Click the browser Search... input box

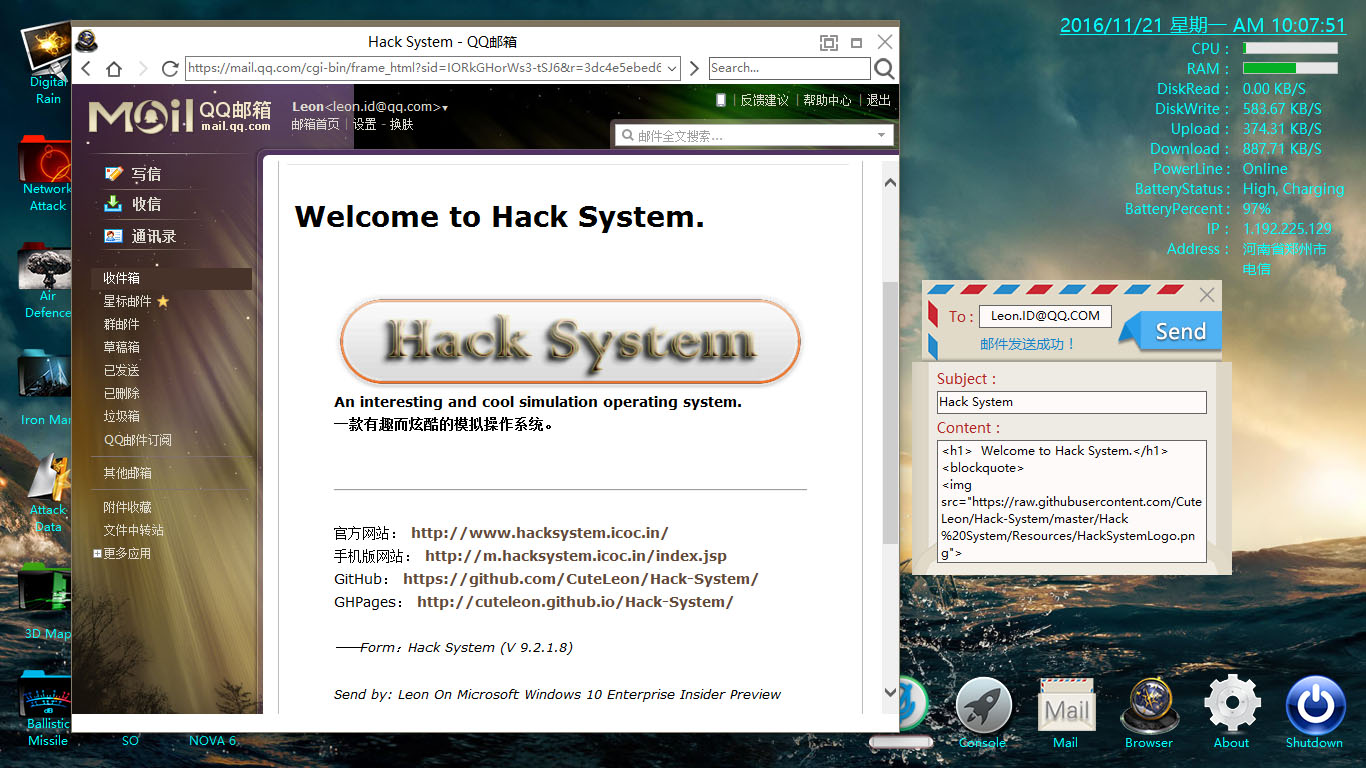click(790, 68)
